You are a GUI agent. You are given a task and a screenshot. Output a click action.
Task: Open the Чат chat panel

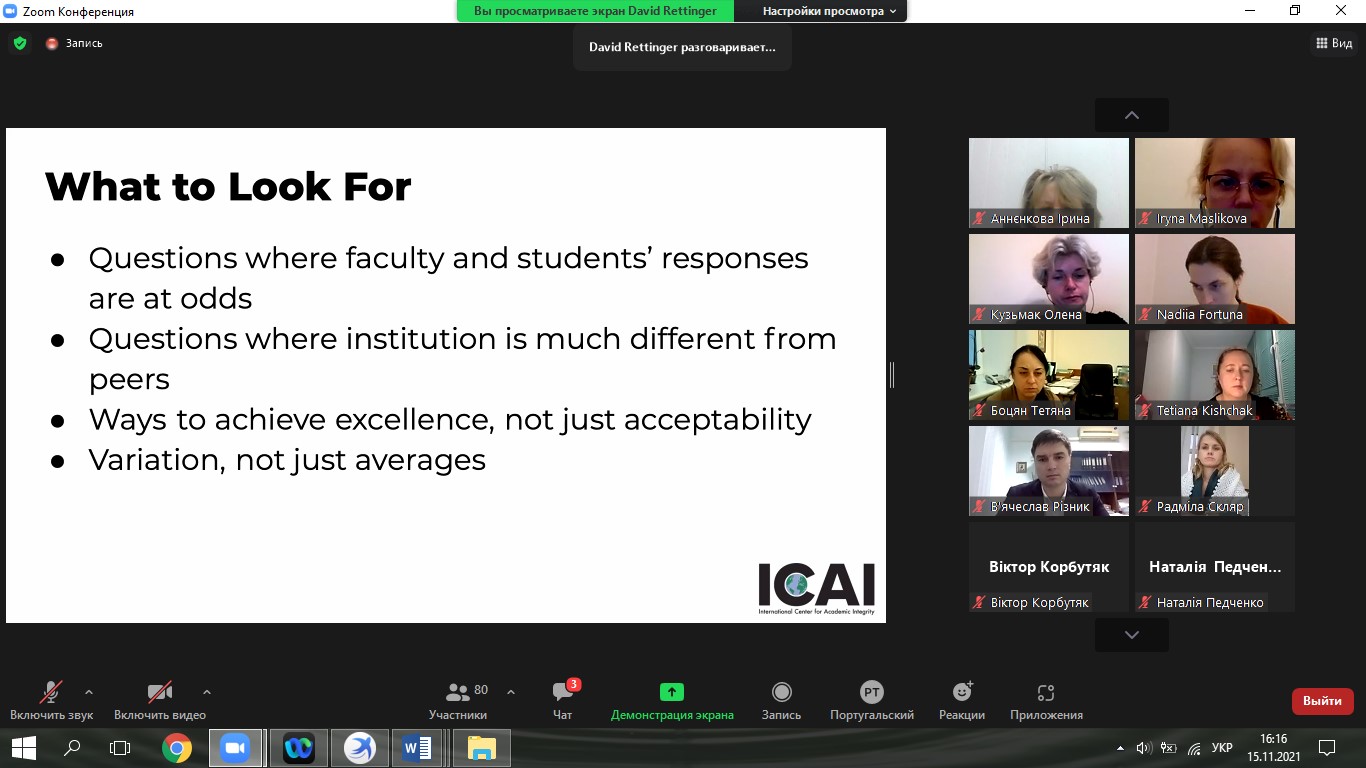coord(563,700)
